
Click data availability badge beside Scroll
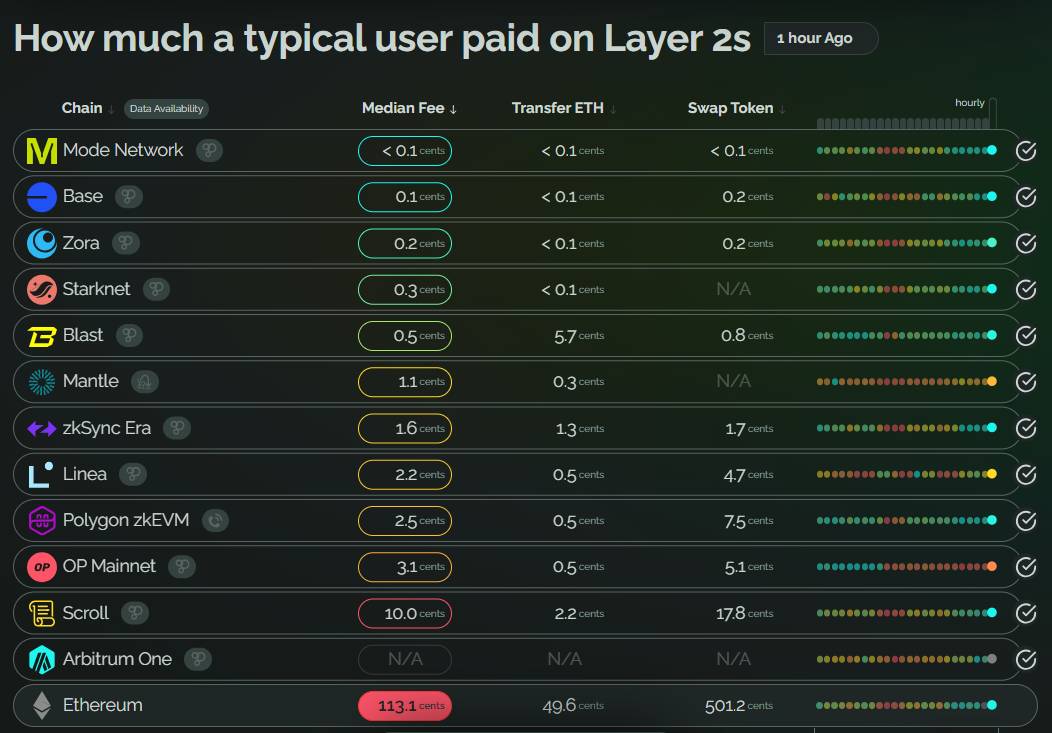[135, 613]
